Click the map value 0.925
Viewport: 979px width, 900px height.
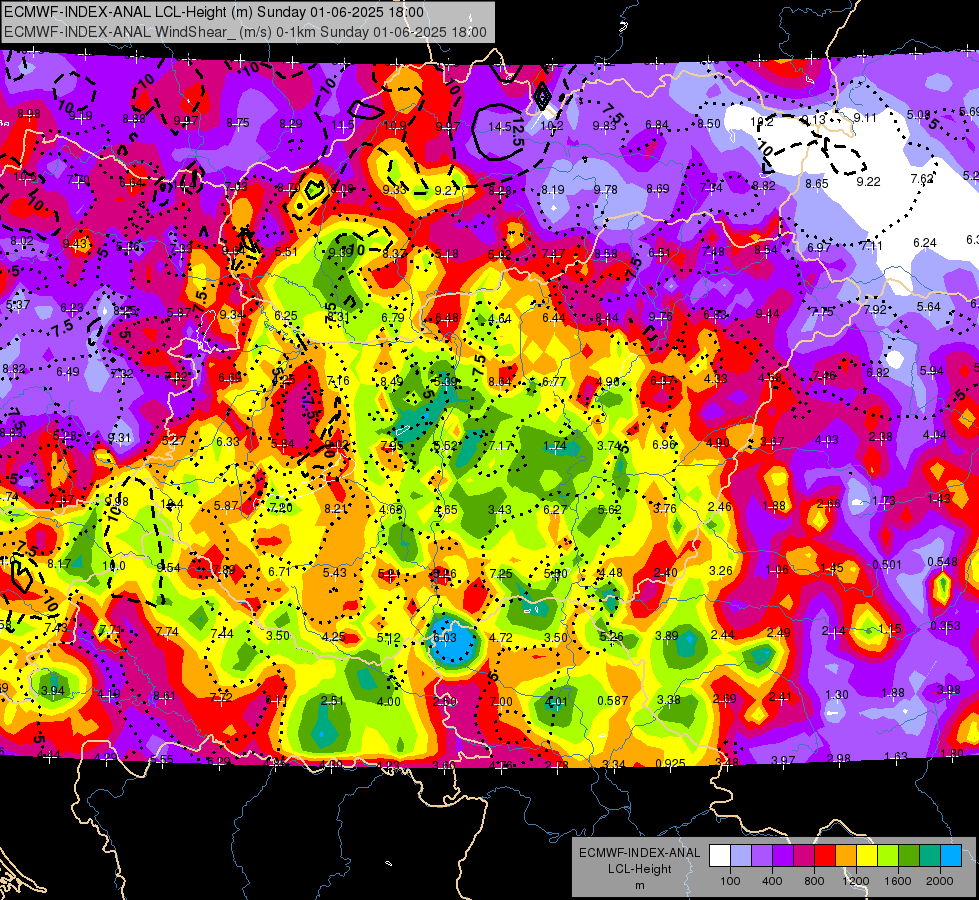671,763
